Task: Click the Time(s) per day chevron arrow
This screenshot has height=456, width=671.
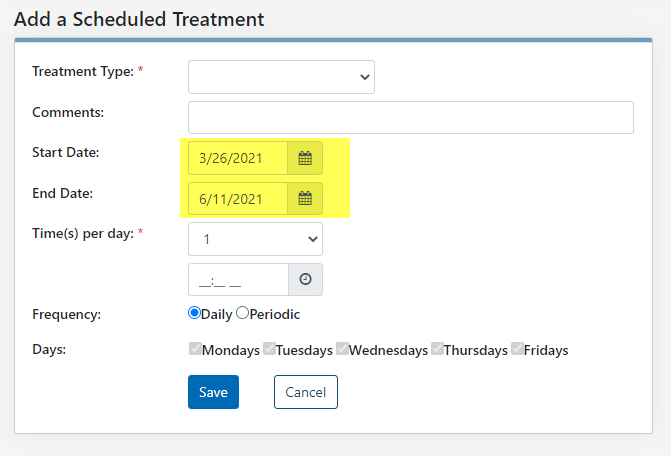Action: 313,239
